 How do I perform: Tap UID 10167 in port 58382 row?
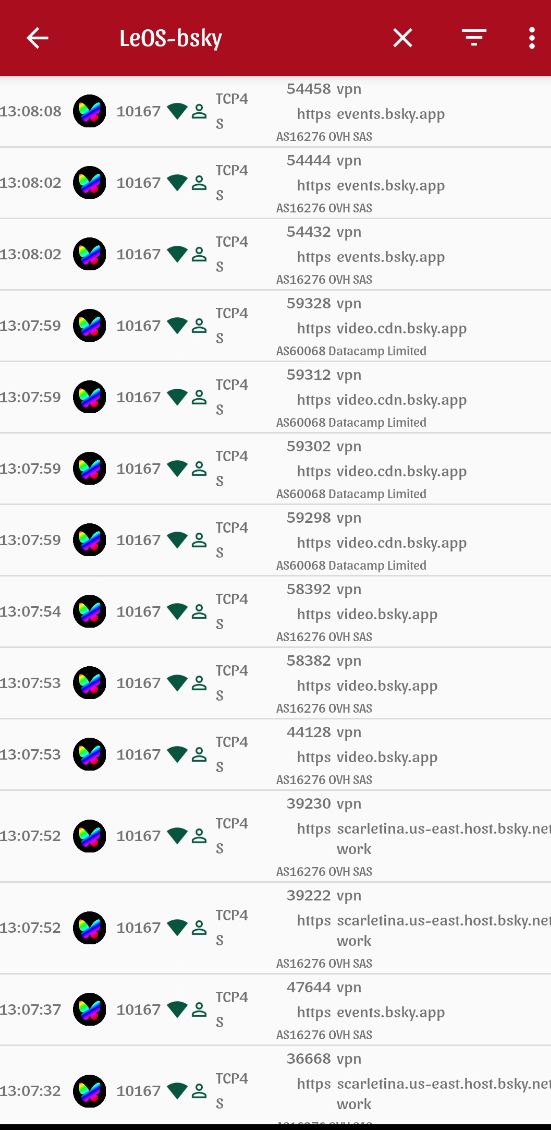[x=138, y=683]
